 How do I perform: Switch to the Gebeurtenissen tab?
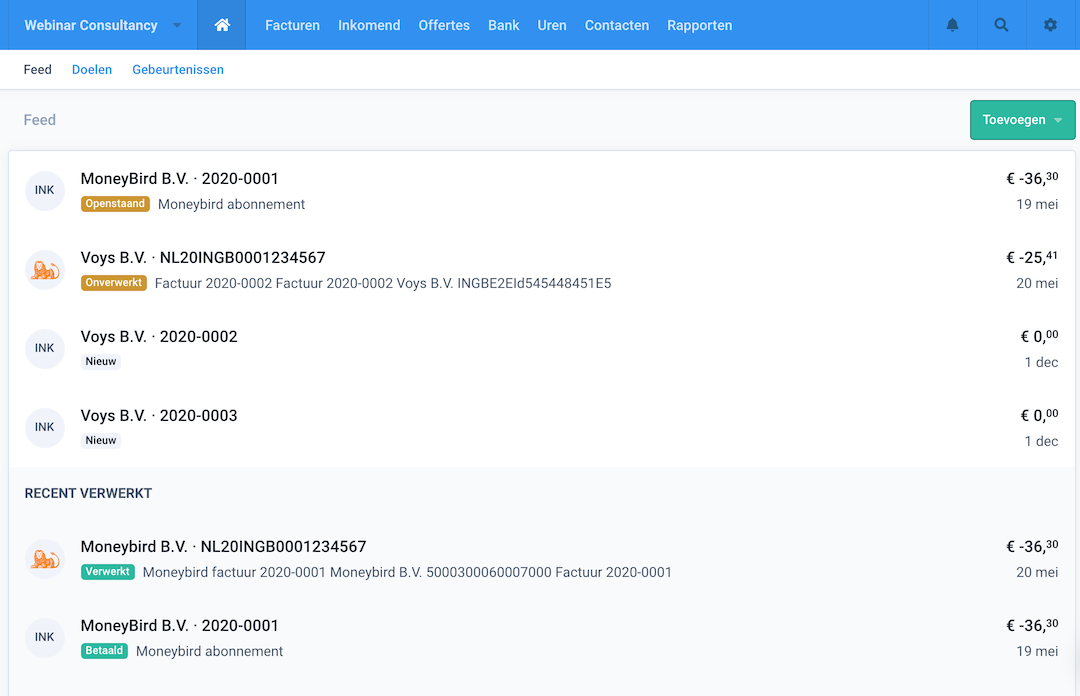click(178, 70)
